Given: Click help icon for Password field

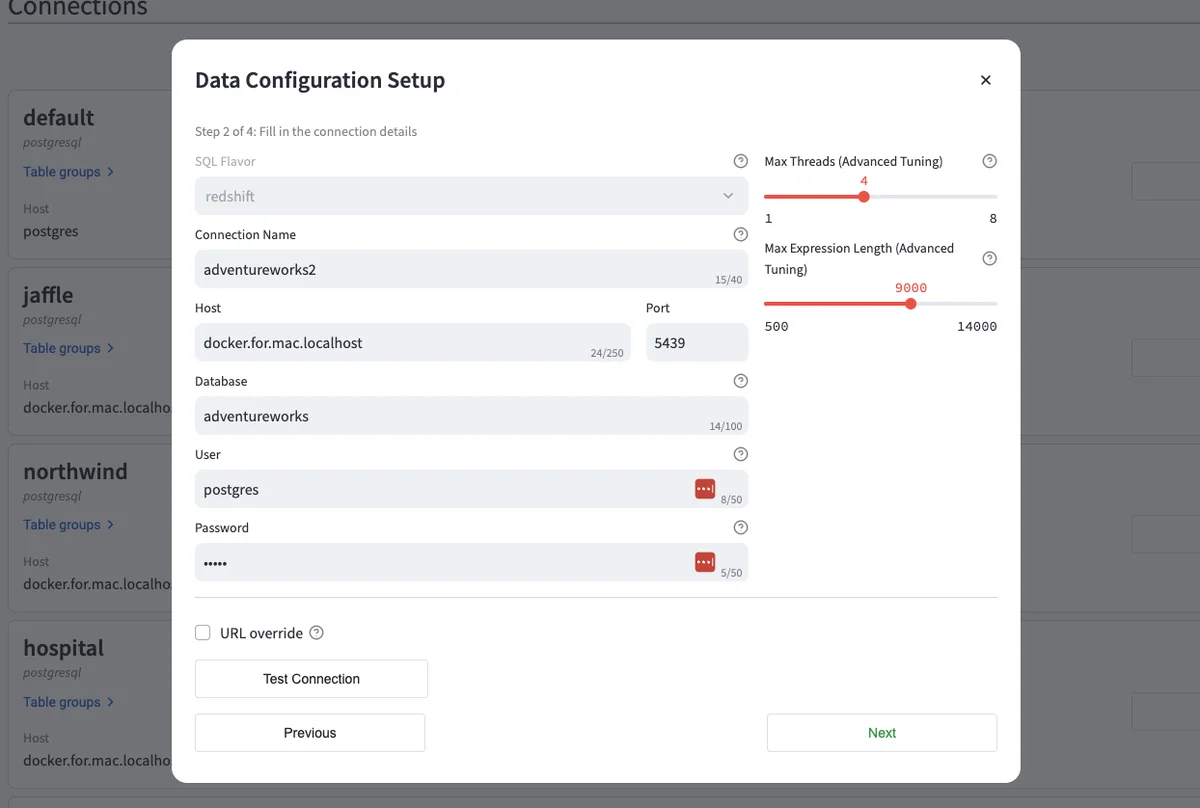Looking at the screenshot, I should [x=740, y=527].
